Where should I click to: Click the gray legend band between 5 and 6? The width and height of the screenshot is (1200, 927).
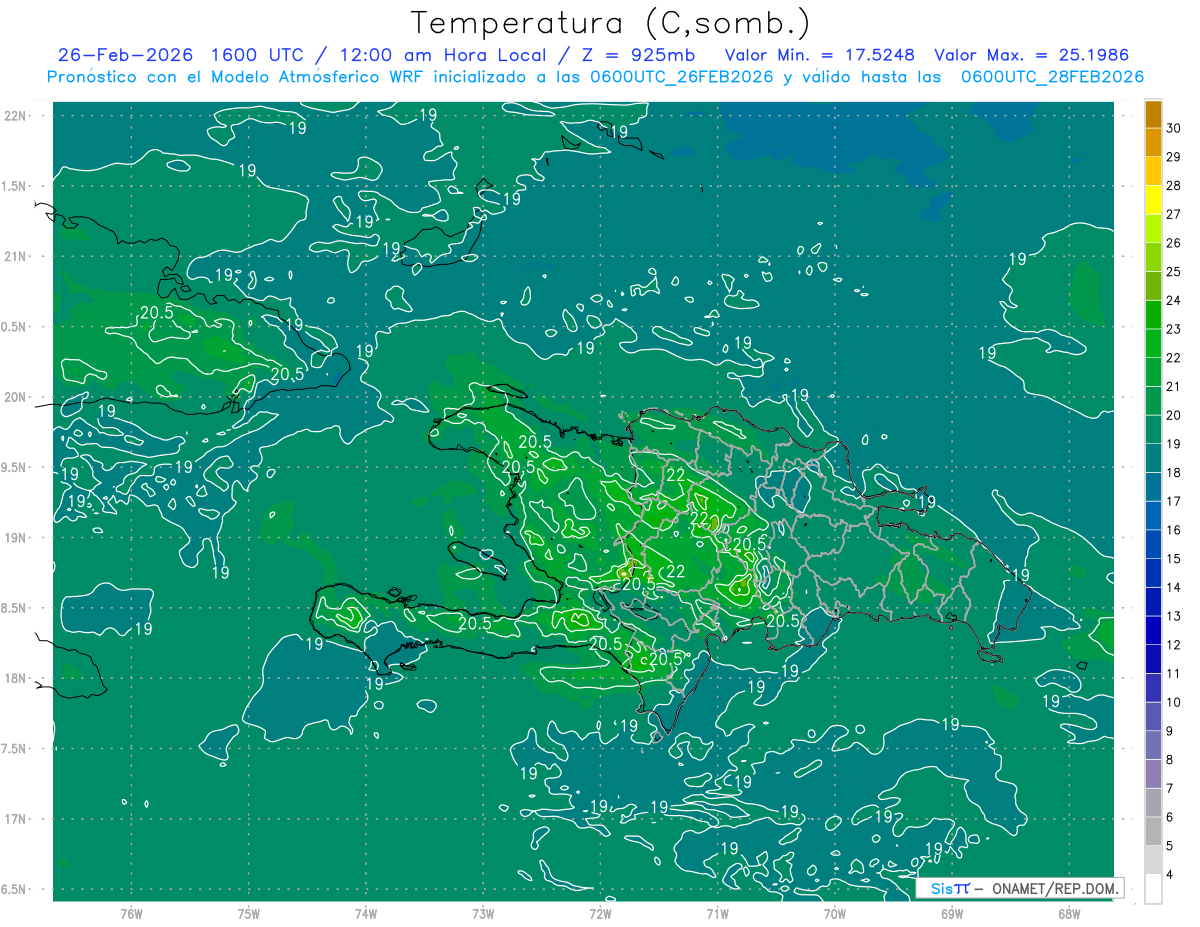point(1153,831)
